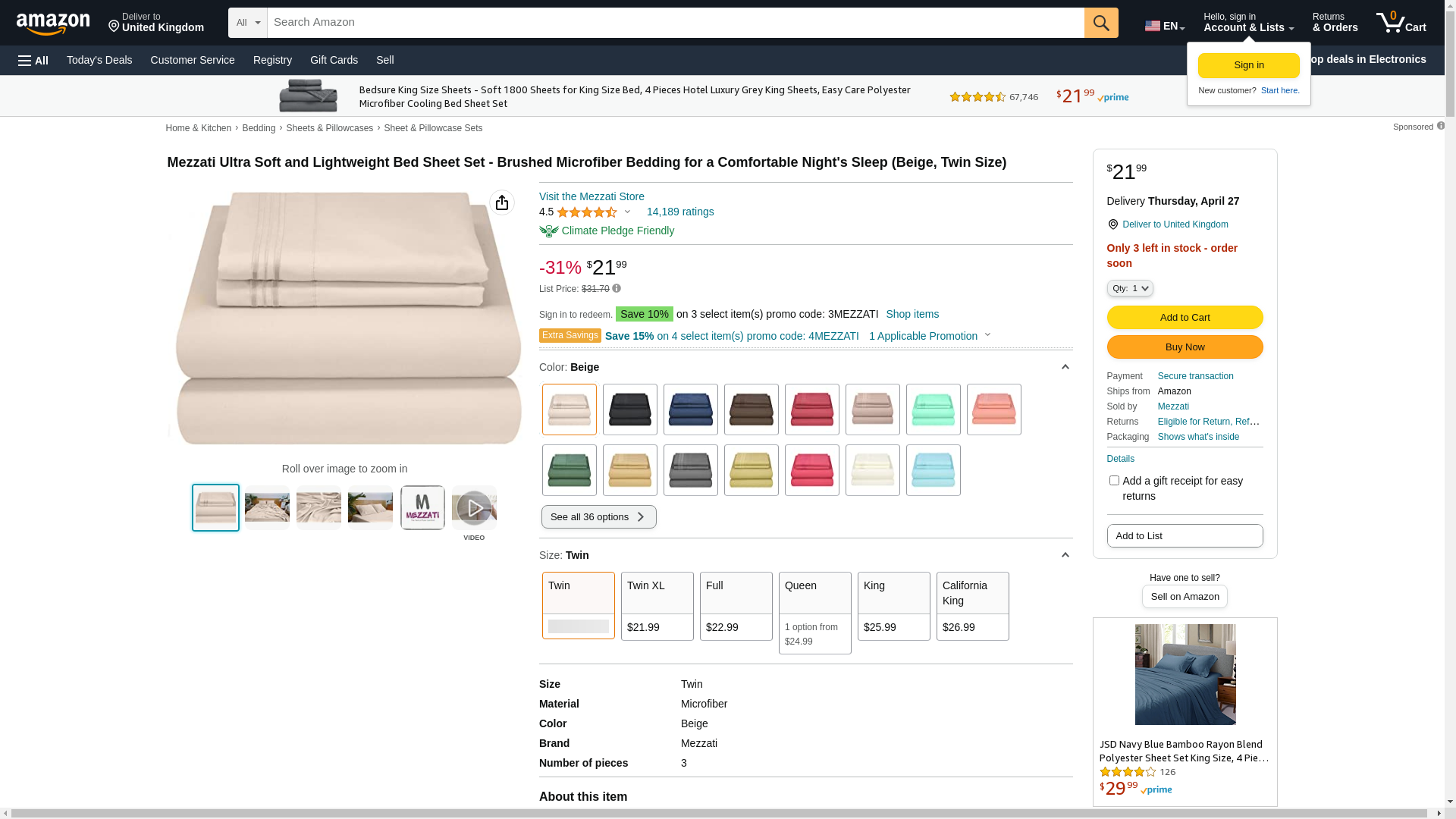Select the navy blue color swatch

point(690,409)
